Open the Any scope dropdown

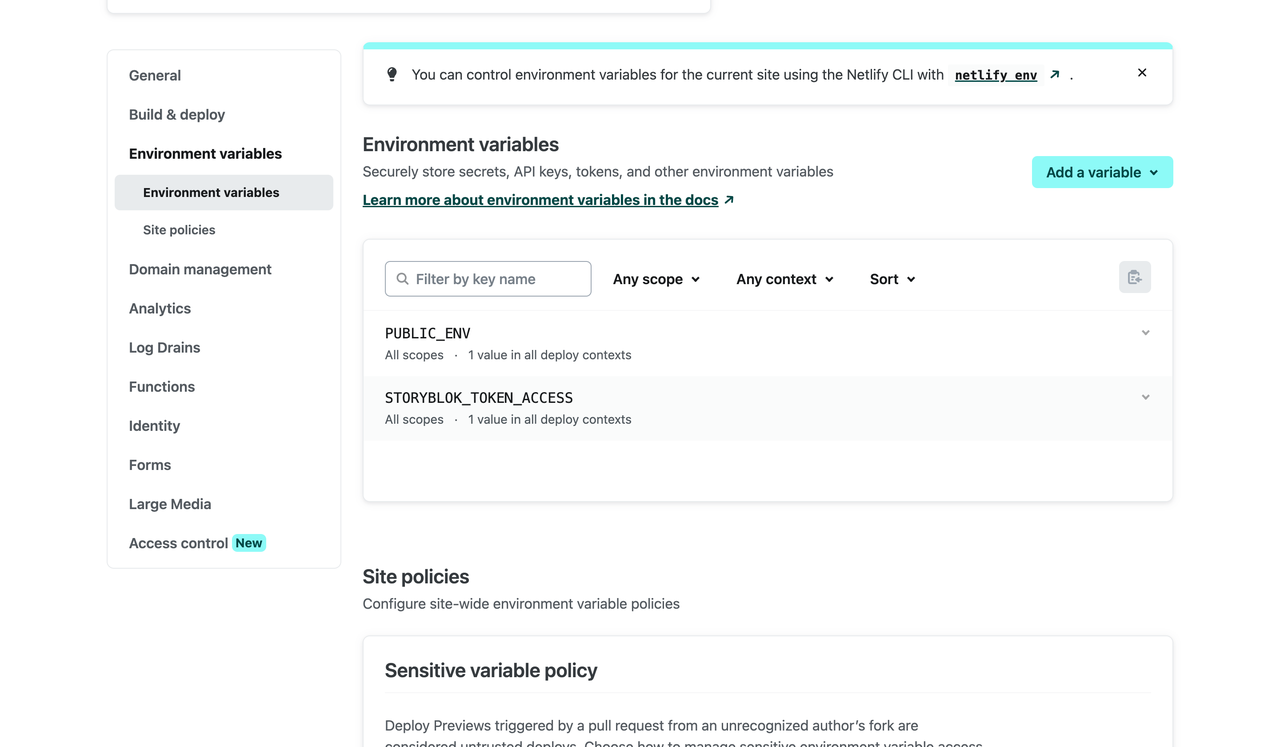tap(656, 279)
